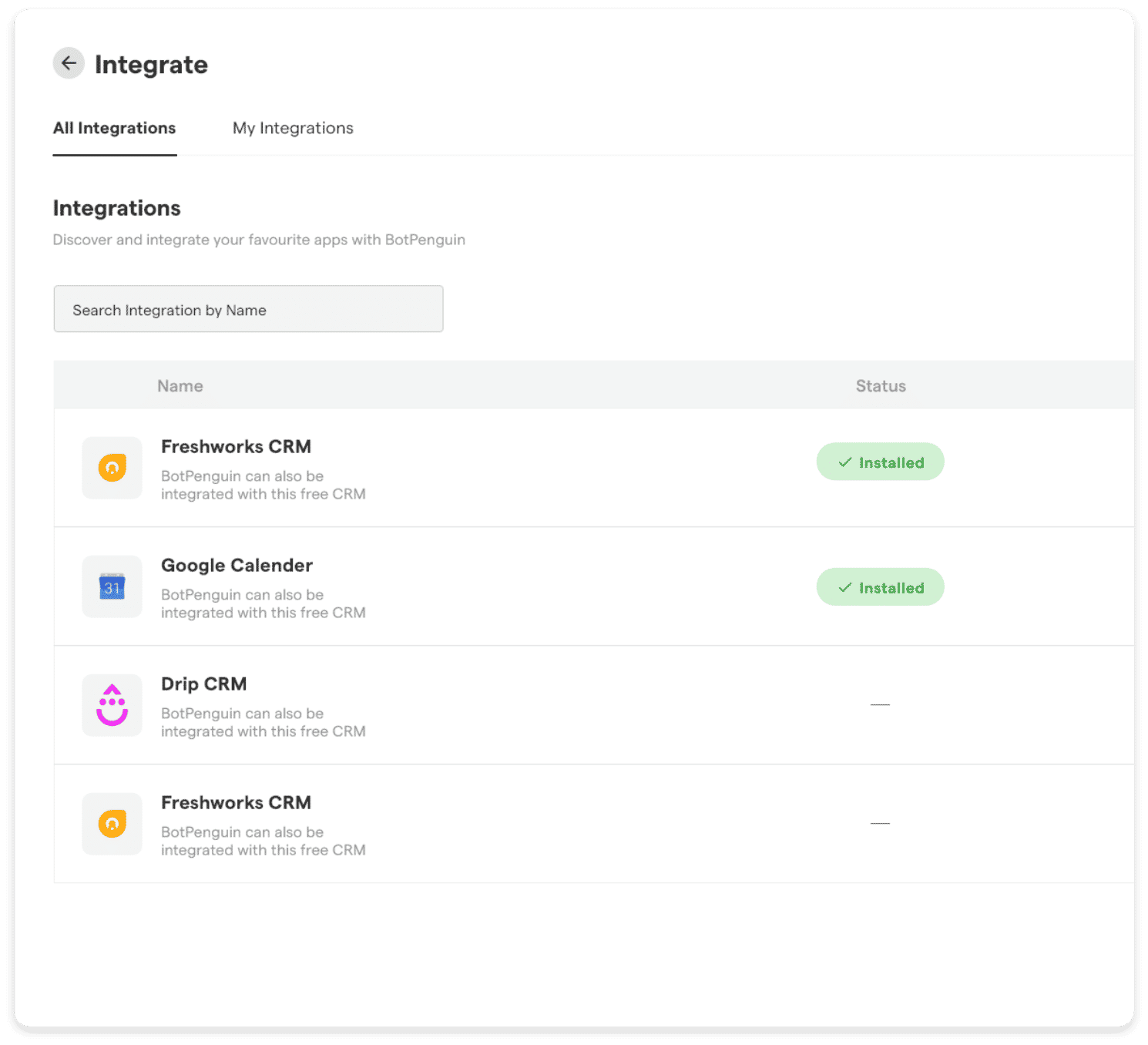Select the Google Calender integration icon
The width and height of the screenshot is (1148, 1045).
coord(111,586)
